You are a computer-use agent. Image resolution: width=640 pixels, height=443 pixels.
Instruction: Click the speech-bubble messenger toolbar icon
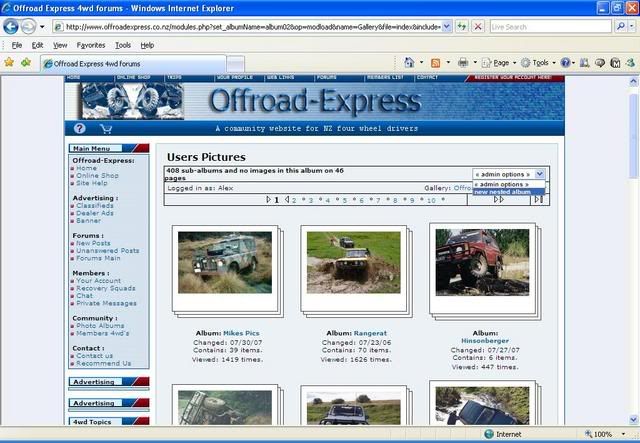[600, 63]
